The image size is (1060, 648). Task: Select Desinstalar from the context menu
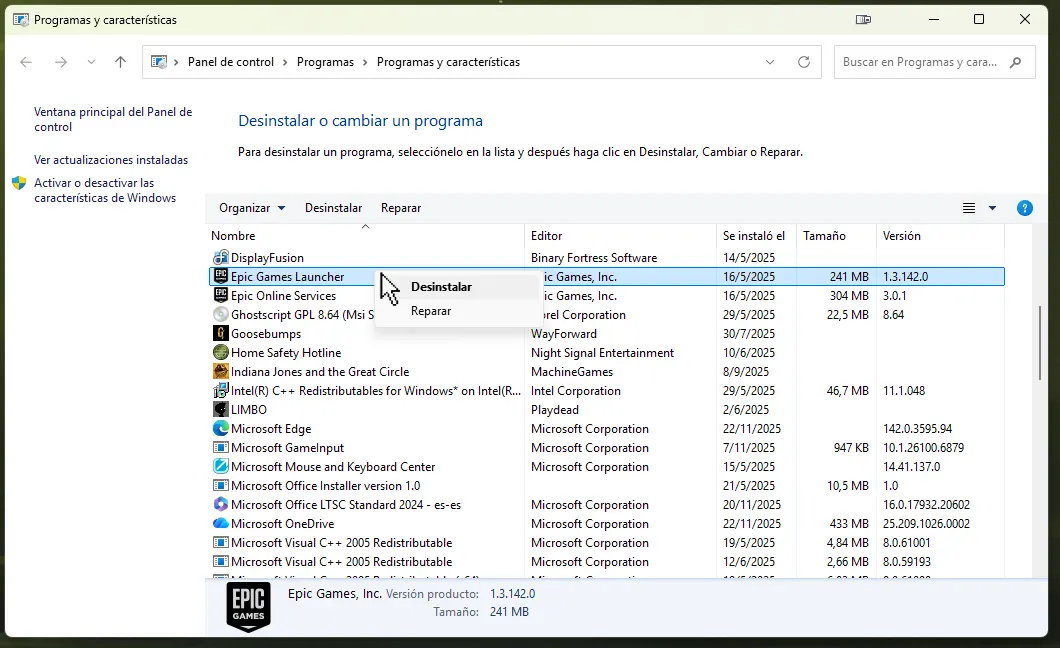(441, 287)
